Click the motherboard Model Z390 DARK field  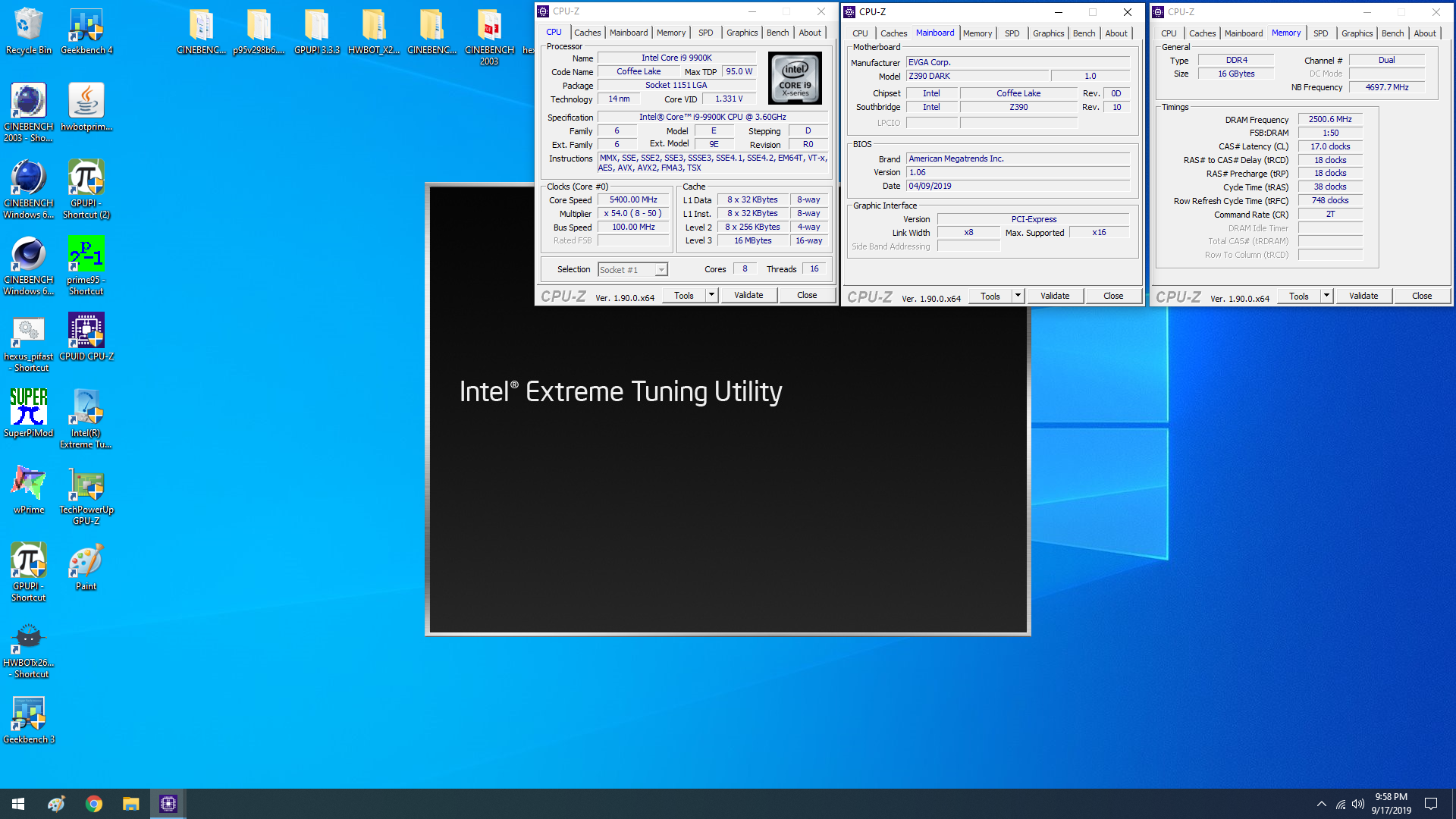977,77
